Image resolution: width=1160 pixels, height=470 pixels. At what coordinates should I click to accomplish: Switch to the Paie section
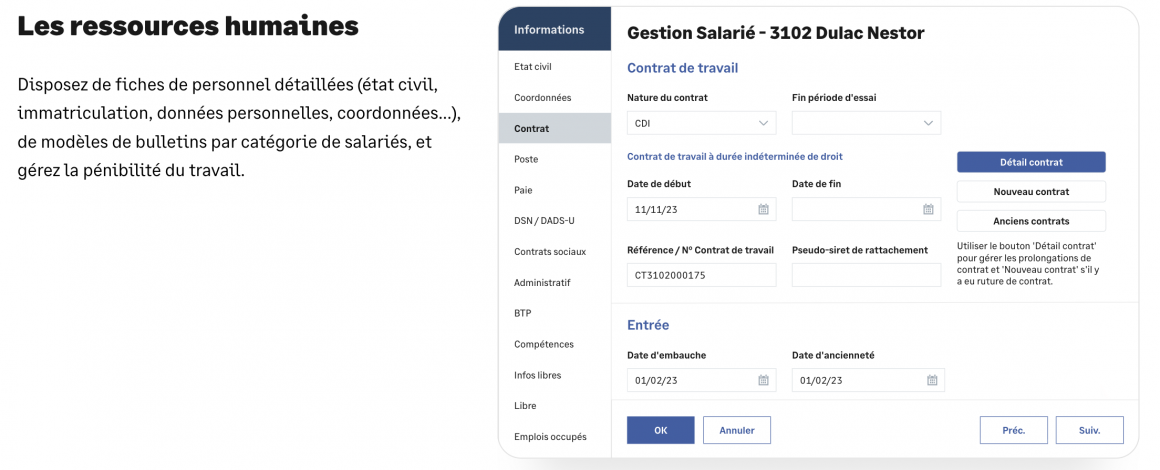524,190
